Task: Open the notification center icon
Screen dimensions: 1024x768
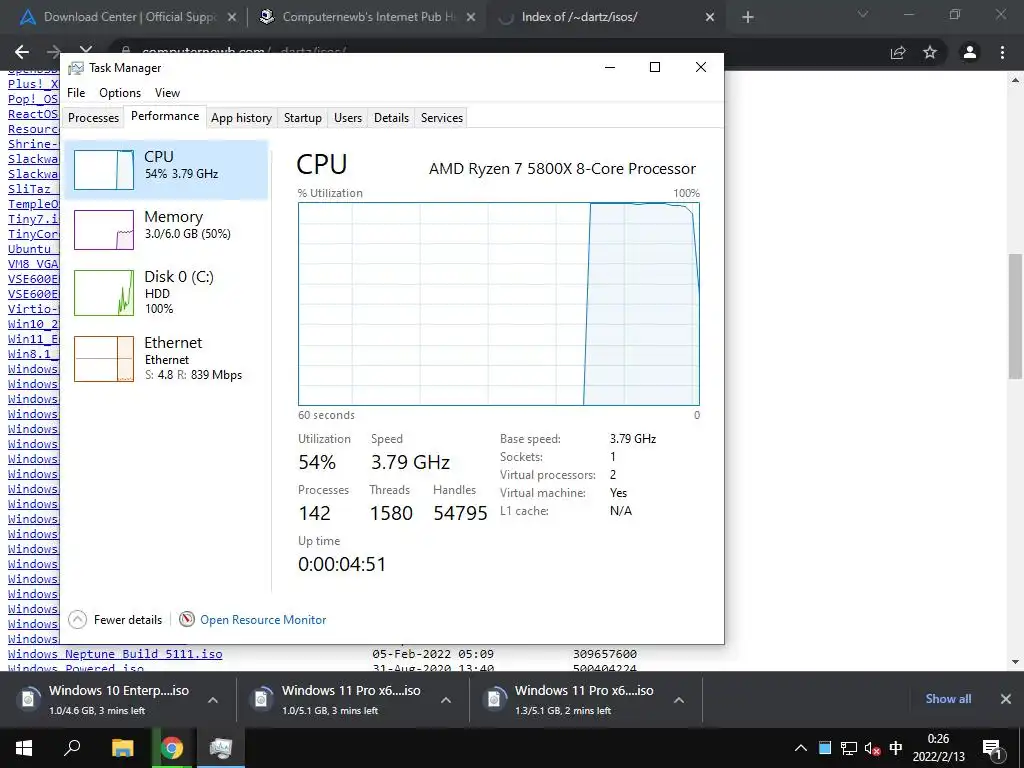Action: click(993, 748)
